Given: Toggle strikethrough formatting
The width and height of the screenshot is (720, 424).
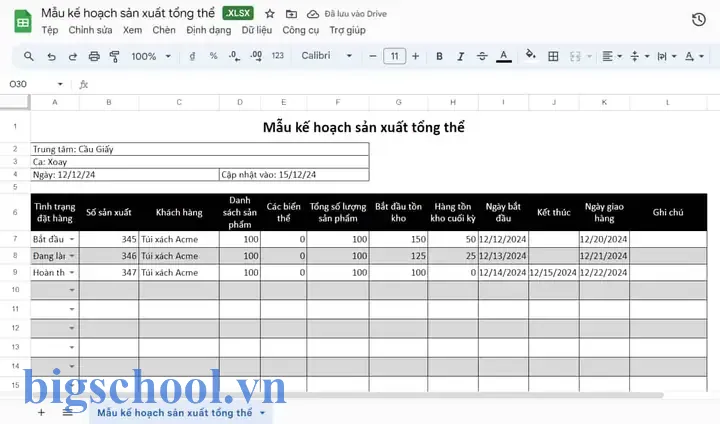Looking at the screenshot, I should (x=482, y=56).
